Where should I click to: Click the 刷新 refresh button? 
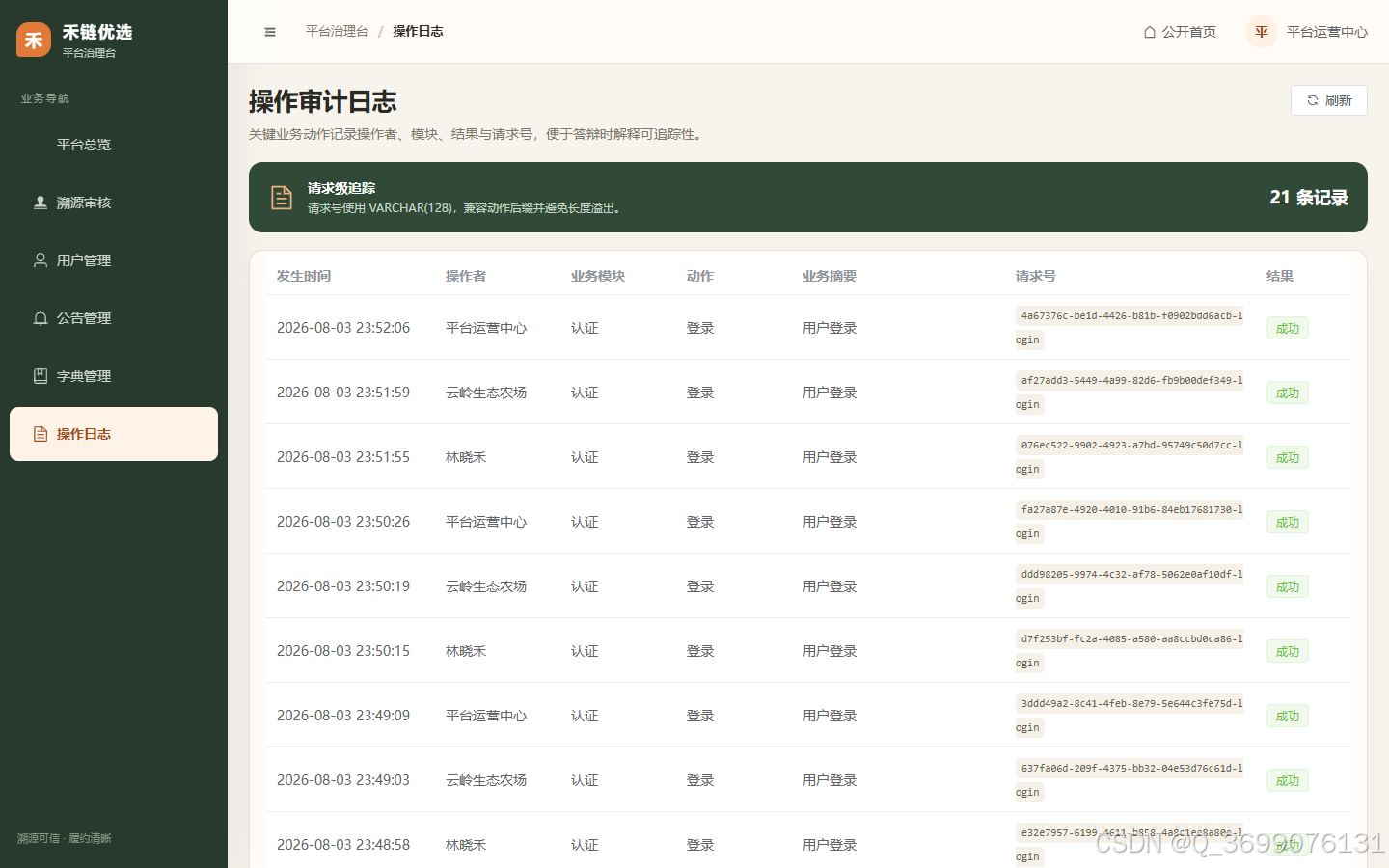point(1329,100)
